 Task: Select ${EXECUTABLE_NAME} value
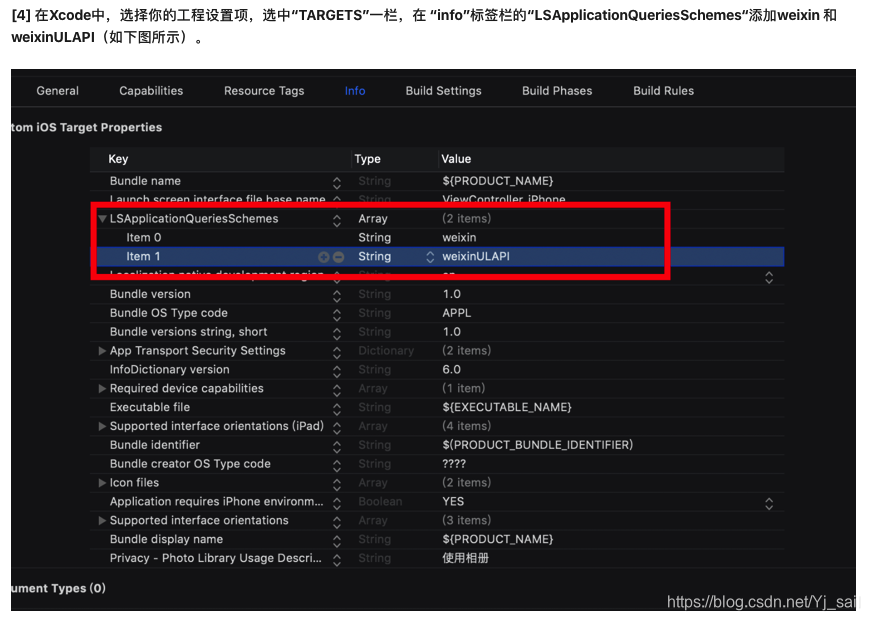coord(507,407)
